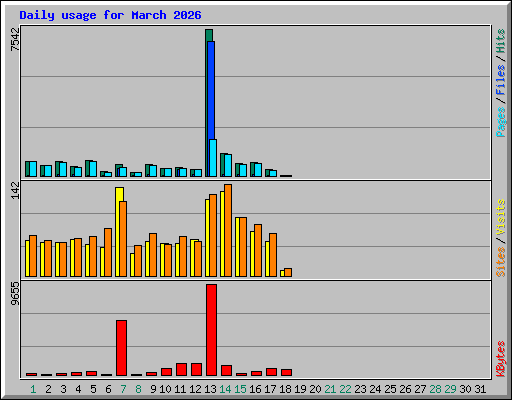The image size is (512, 400).
Task: Click the Pages legend label
Action: tap(501, 122)
